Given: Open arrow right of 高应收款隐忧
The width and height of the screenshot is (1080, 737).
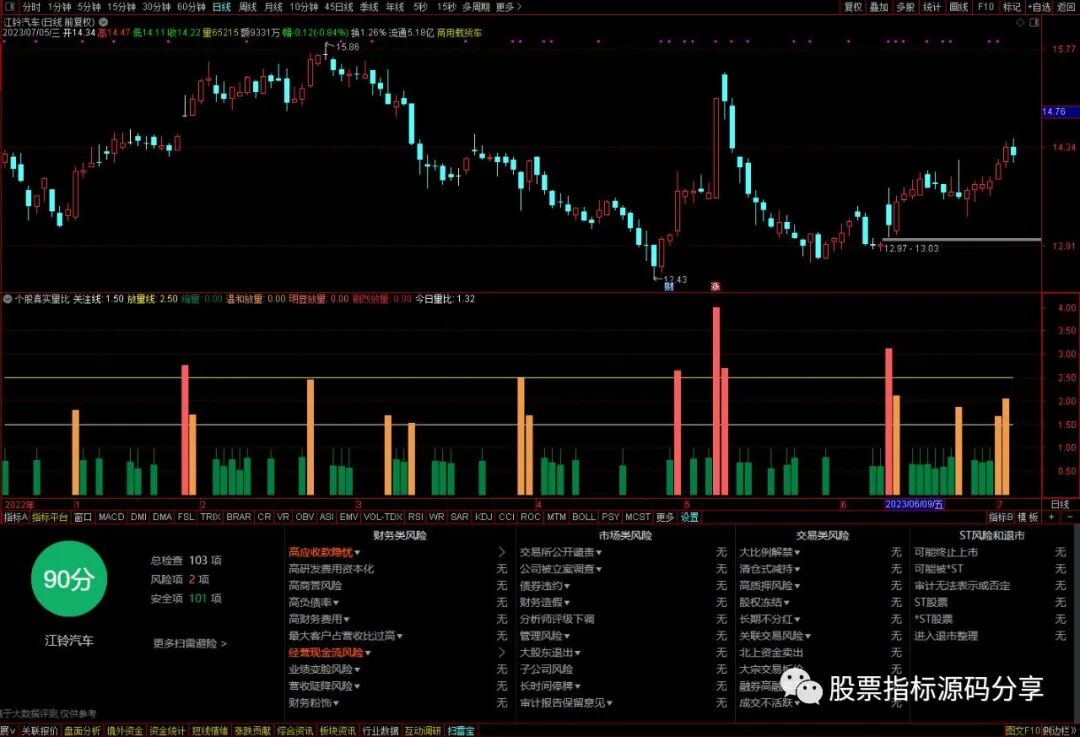Looking at the screenshot, I should click(501, 552).
